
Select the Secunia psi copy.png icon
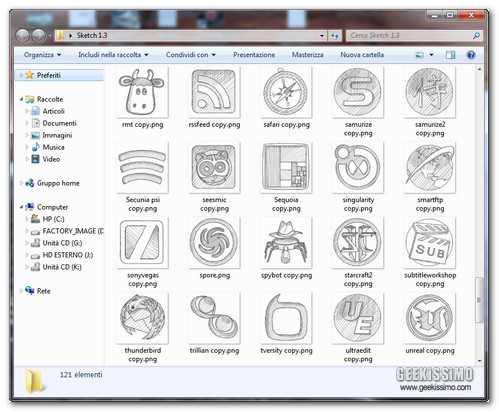click(x=142, y=167)
